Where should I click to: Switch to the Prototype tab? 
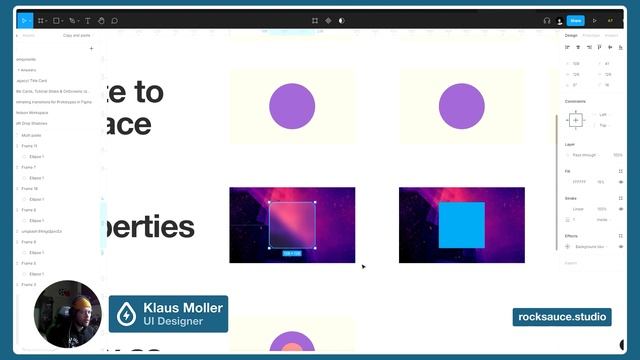(591, 36)
